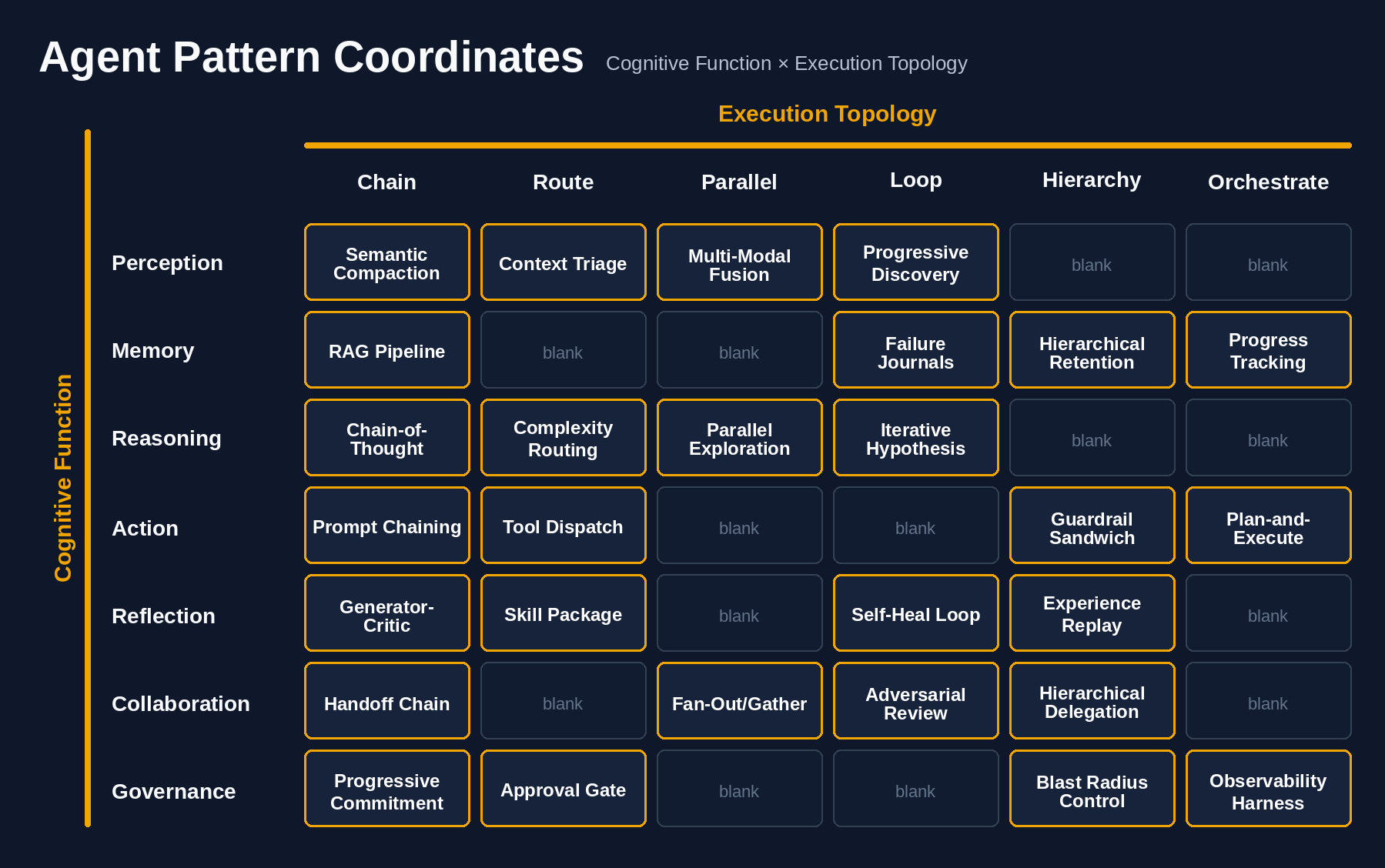Click the Iterative Hypothesis card
1385x868 pixels.
(915, 438)
